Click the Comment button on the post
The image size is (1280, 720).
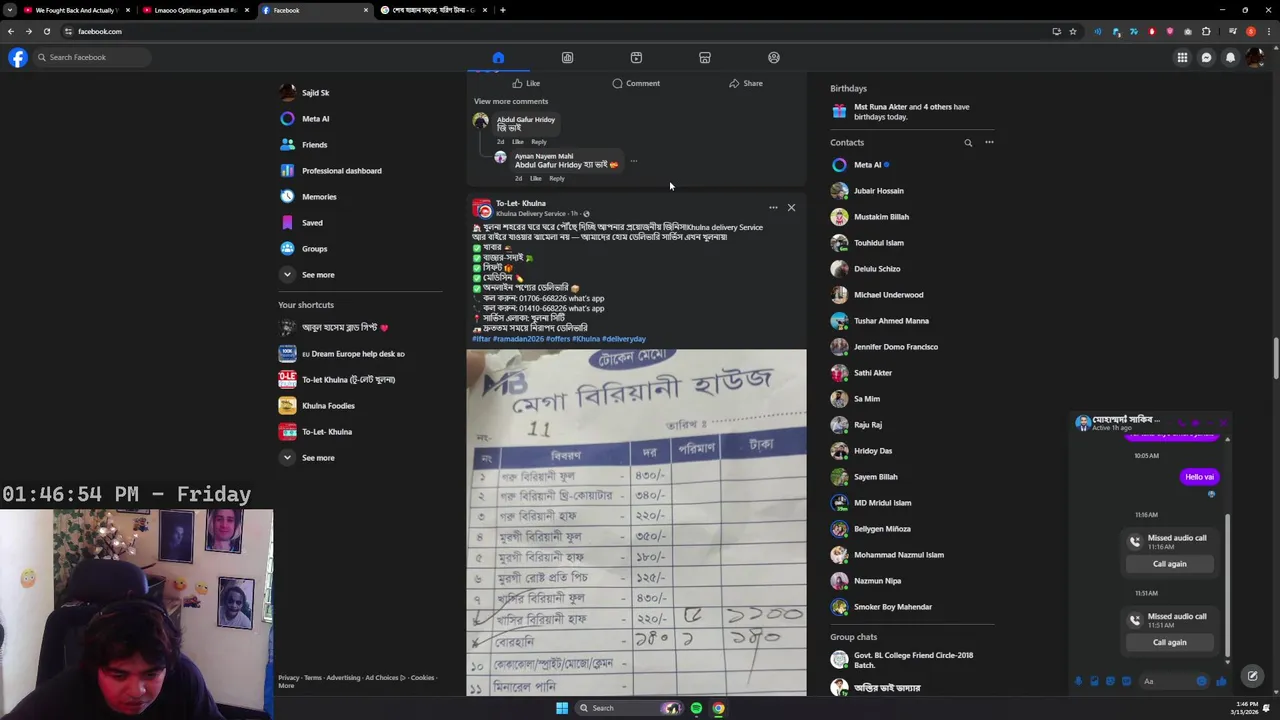pyautogui.click(x=636, y=83)
